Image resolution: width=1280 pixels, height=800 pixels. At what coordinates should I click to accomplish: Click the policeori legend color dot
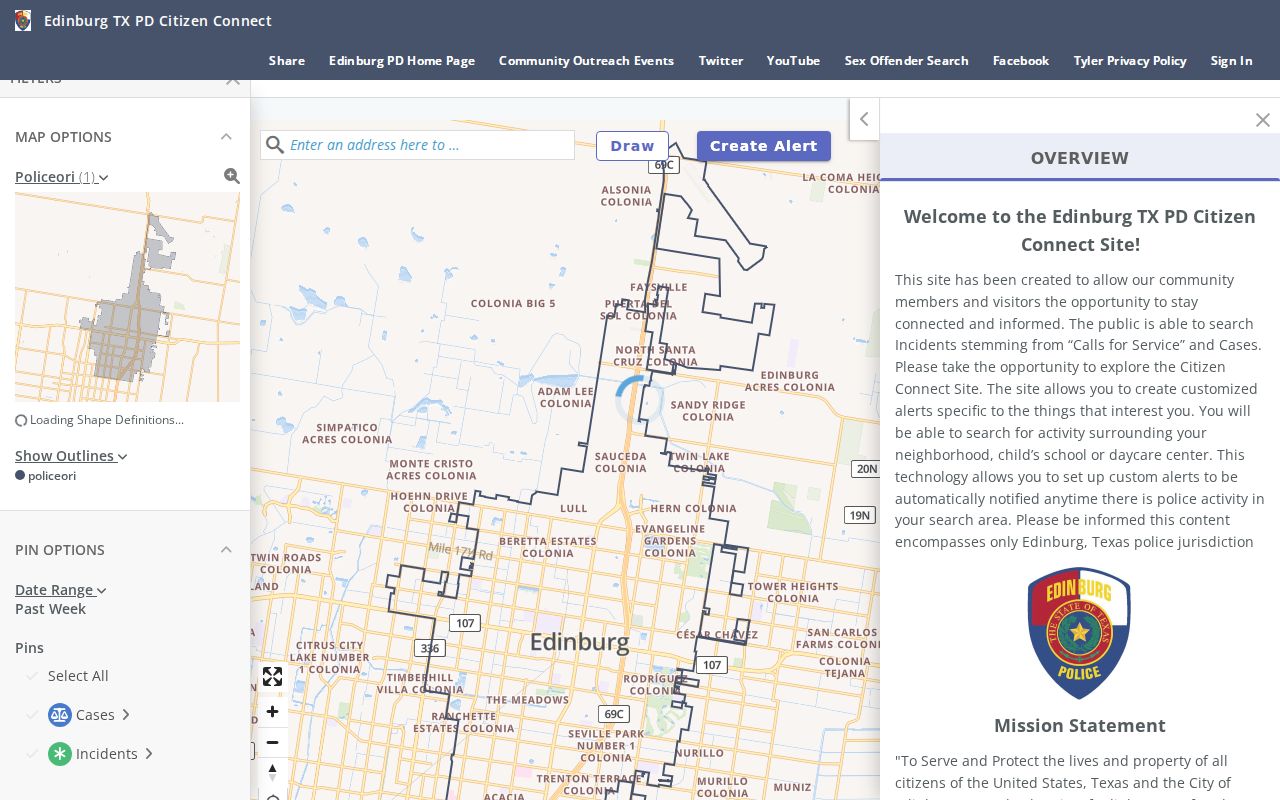(x=20, y=476)
